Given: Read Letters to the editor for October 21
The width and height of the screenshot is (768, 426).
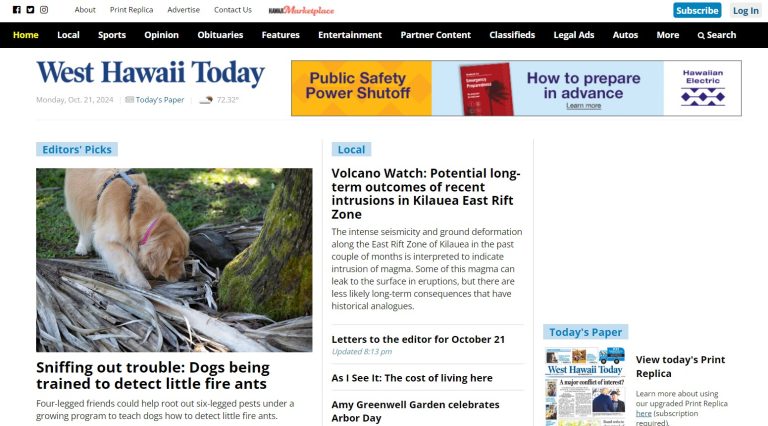Looking at the screenshot, I should [418, 339].
